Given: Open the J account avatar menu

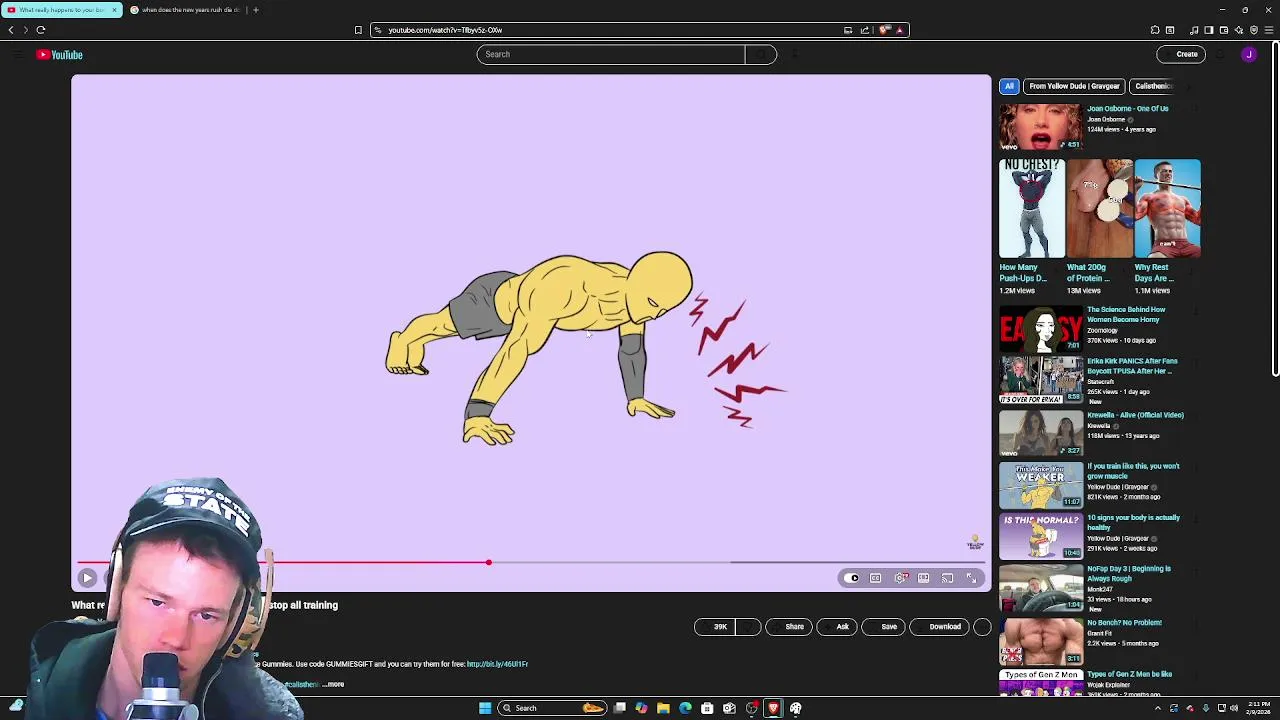Looking at the screenshot, I should [x=1249, y=54].
